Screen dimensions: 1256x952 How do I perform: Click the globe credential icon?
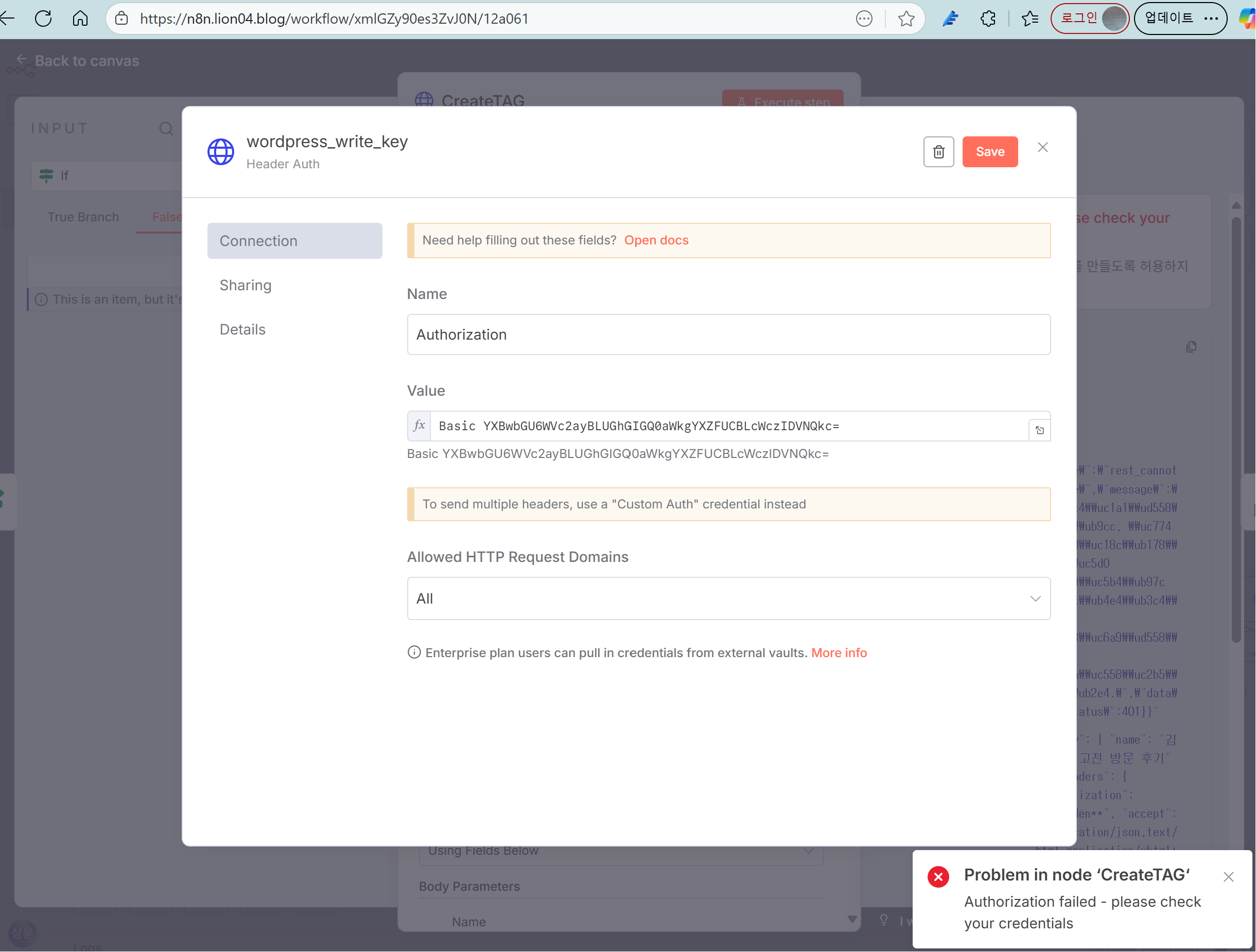[220, 152]
